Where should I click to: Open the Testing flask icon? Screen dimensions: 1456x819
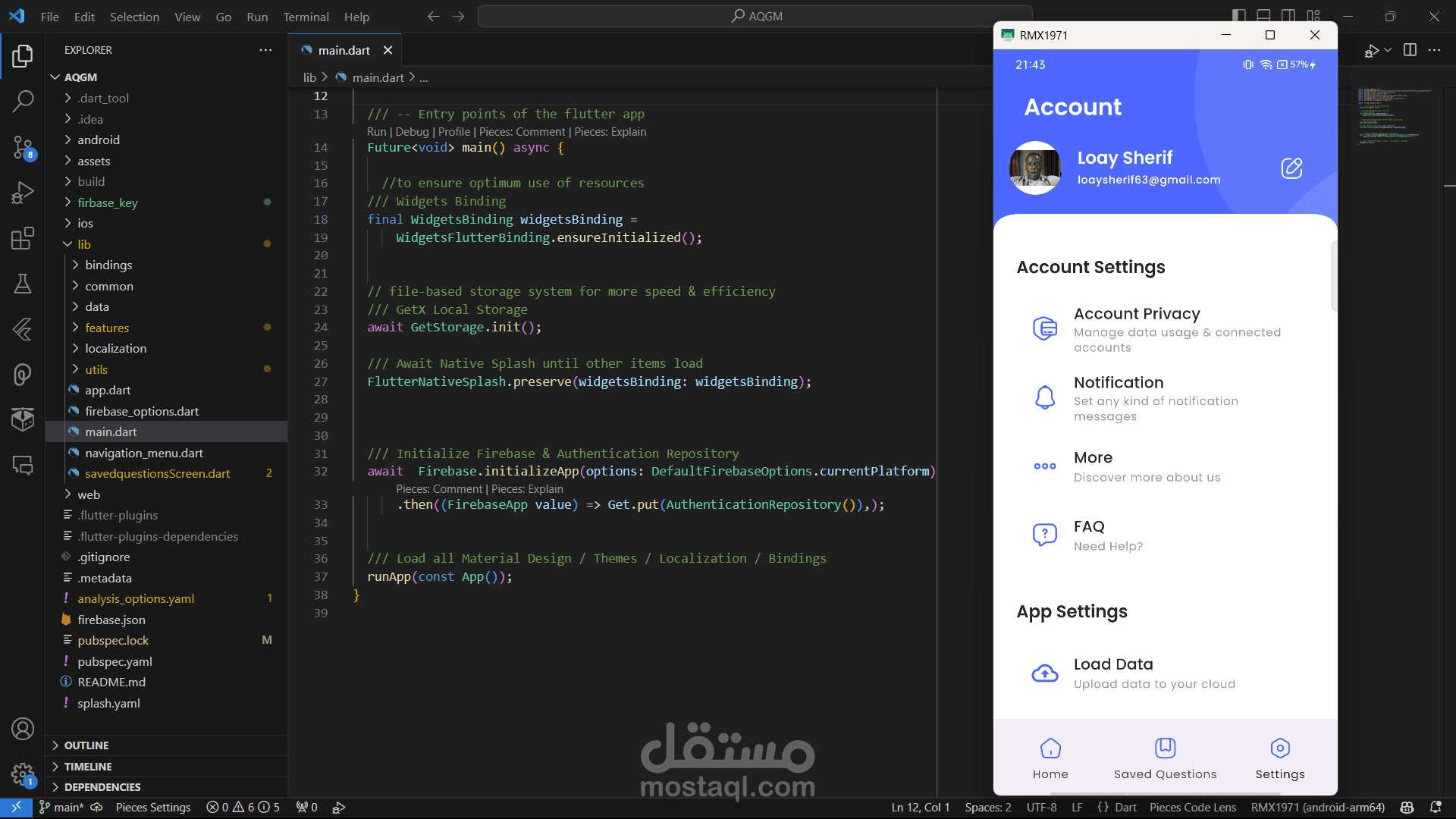23,284
